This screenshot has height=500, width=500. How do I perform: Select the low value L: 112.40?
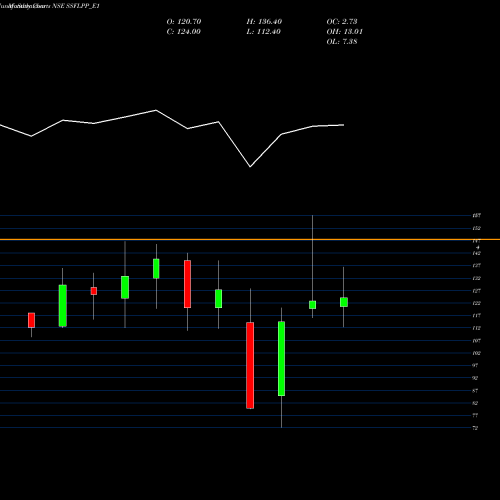click(x=264, y=32)
